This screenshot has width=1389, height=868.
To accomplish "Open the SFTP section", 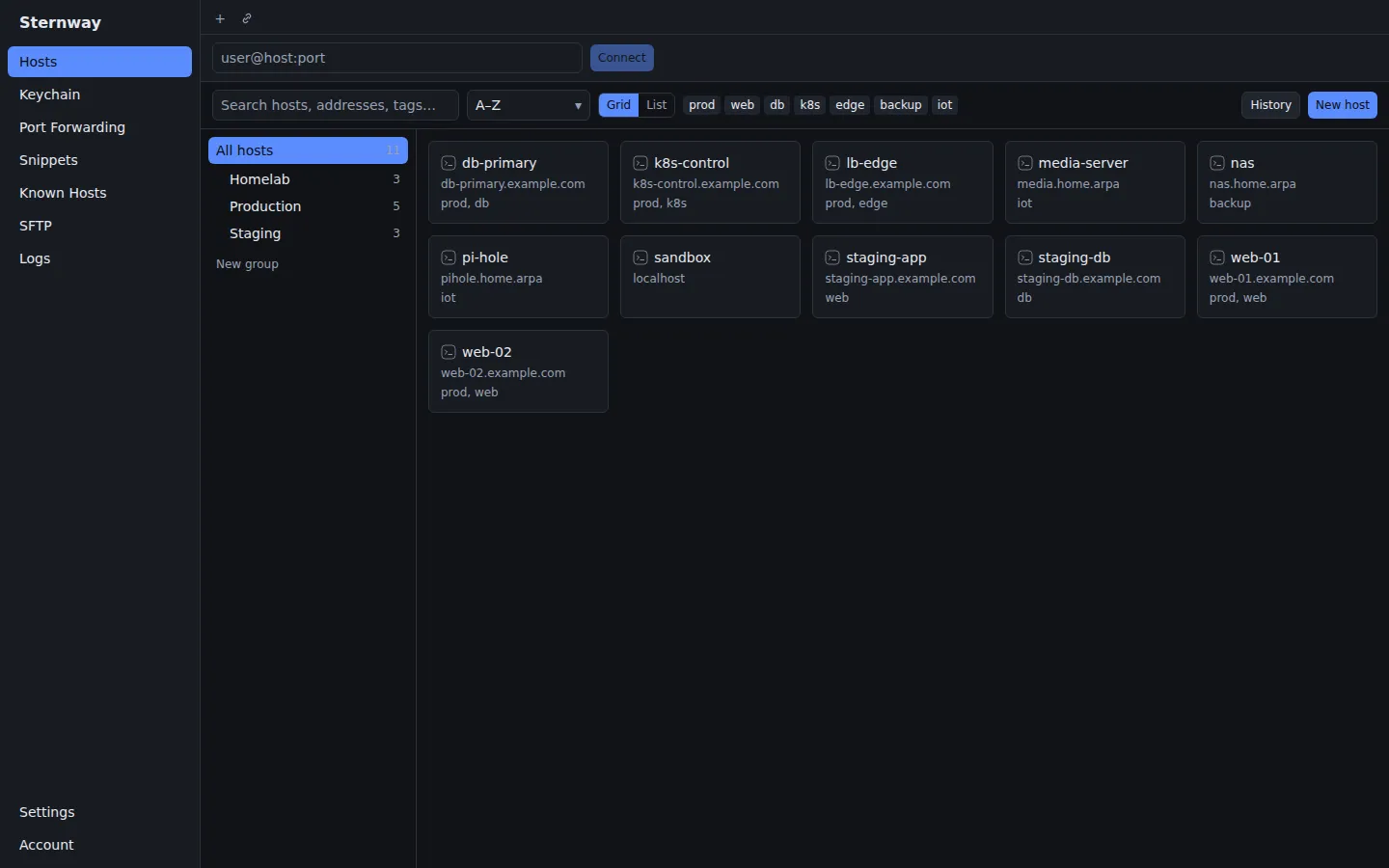I will tap(99, 226).
